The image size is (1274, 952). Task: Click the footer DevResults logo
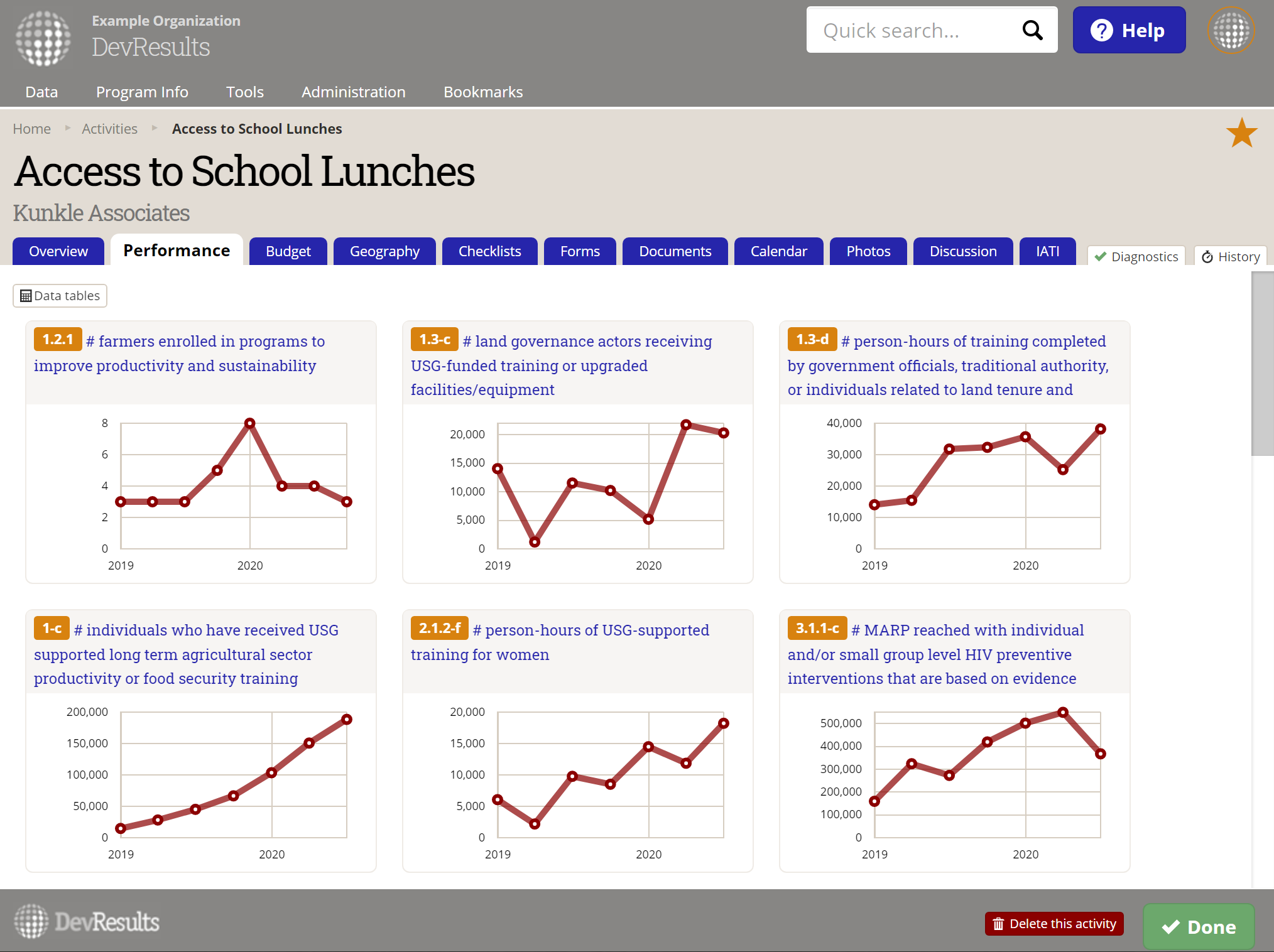click(87, 922)
